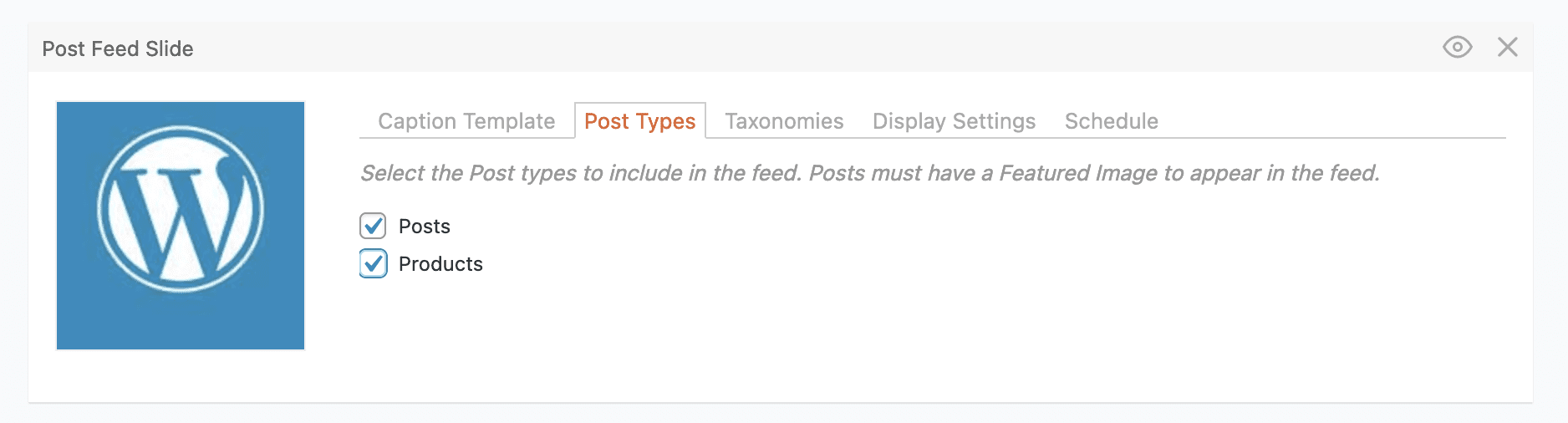
Task: Toggle slide visibility with the eye icon
Action: pos(1457,48)
